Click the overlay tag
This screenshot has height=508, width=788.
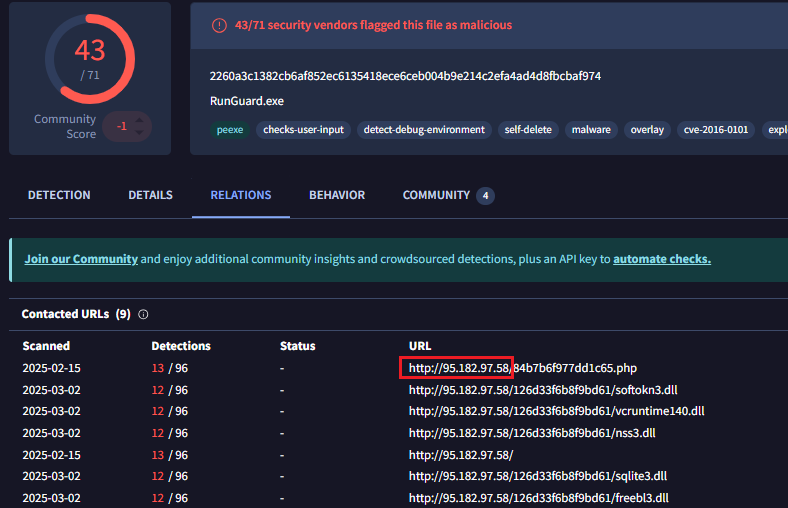647,130
